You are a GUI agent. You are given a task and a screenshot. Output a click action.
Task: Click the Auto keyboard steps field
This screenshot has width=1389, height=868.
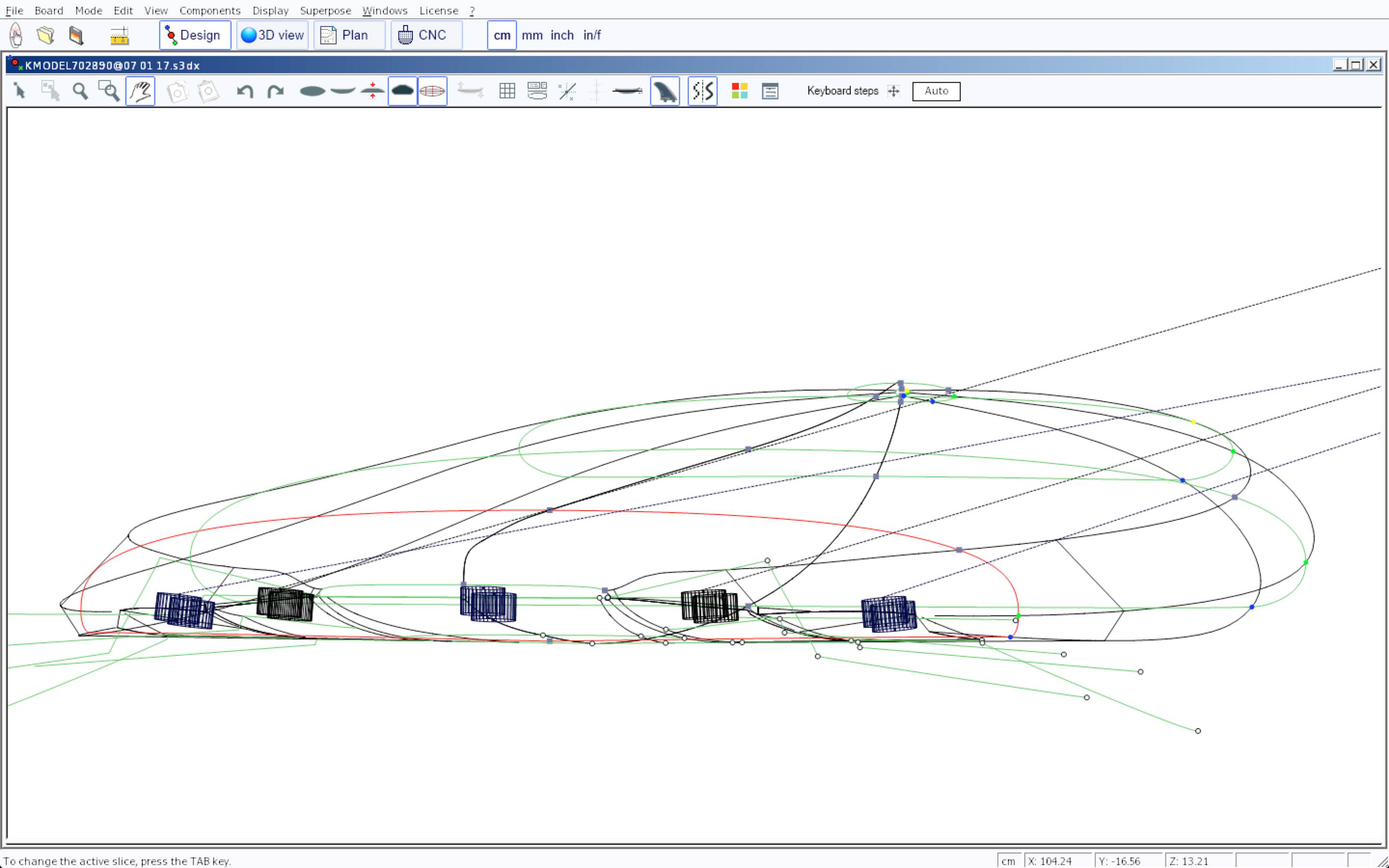(936, 91)
